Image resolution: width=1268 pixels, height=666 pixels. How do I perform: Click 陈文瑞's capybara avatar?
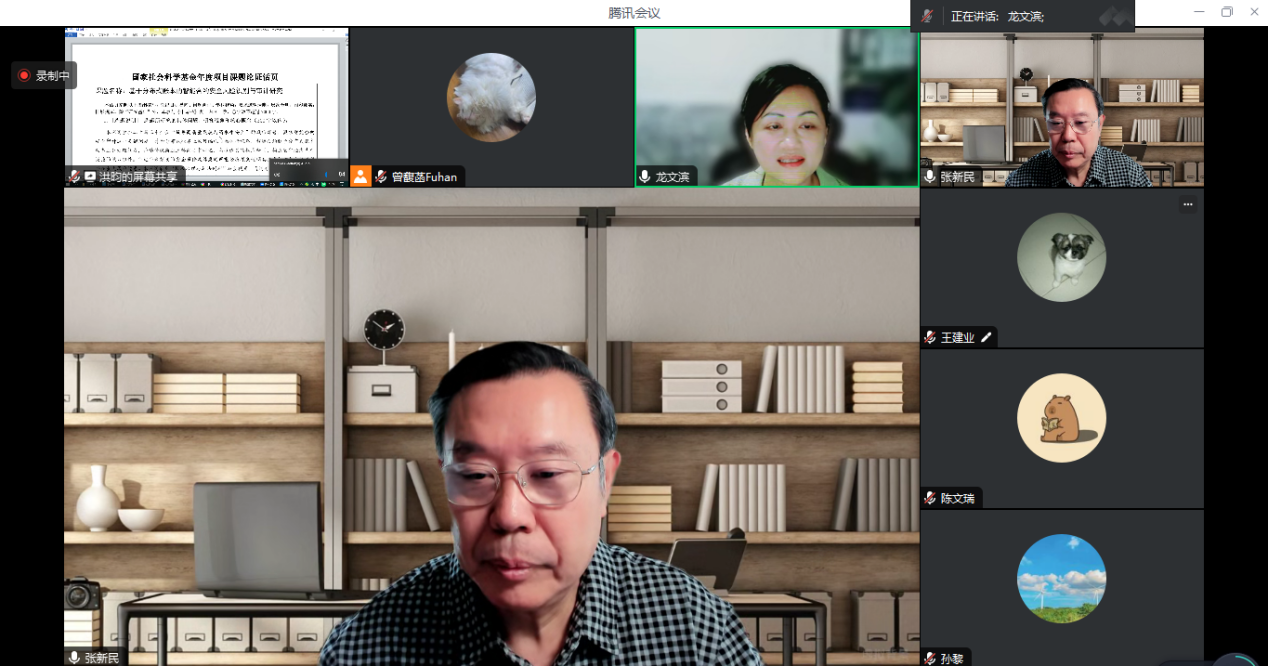(1061, 418)
